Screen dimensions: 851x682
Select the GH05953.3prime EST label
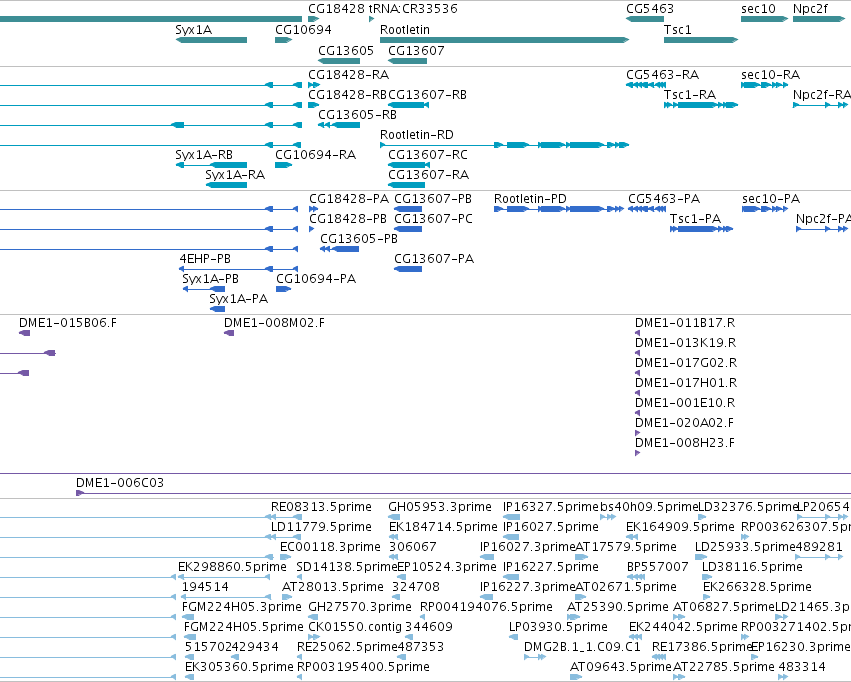[440, 507]
